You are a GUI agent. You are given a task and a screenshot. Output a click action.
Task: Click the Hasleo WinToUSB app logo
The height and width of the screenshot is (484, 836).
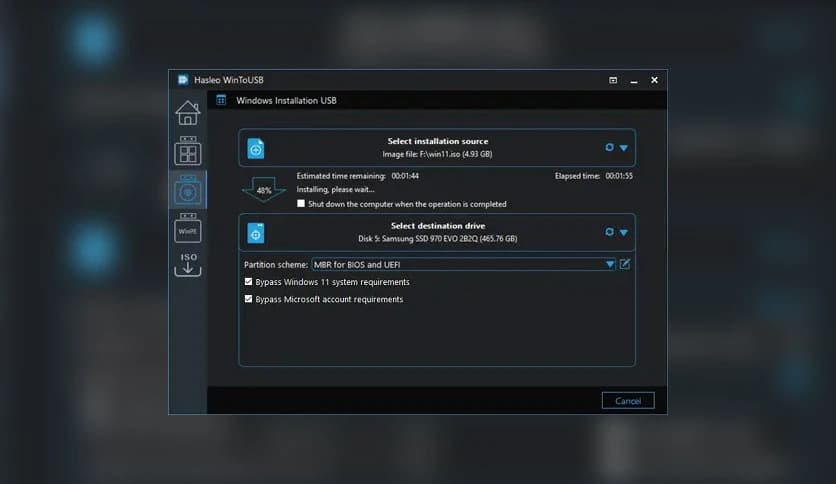click(183, 80)
